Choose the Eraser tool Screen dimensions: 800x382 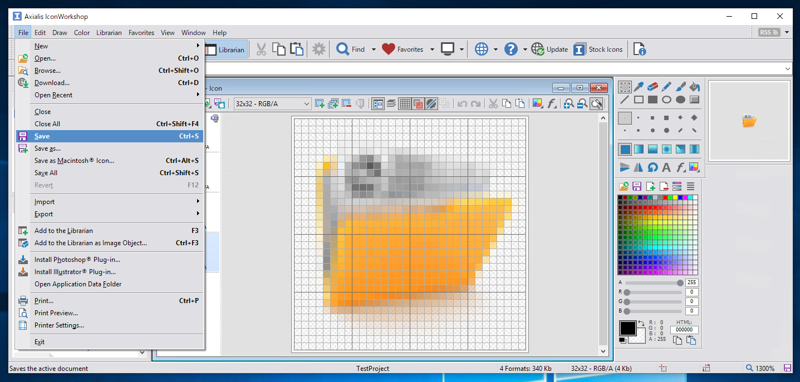pyautogui.click(x=653, y=87)
